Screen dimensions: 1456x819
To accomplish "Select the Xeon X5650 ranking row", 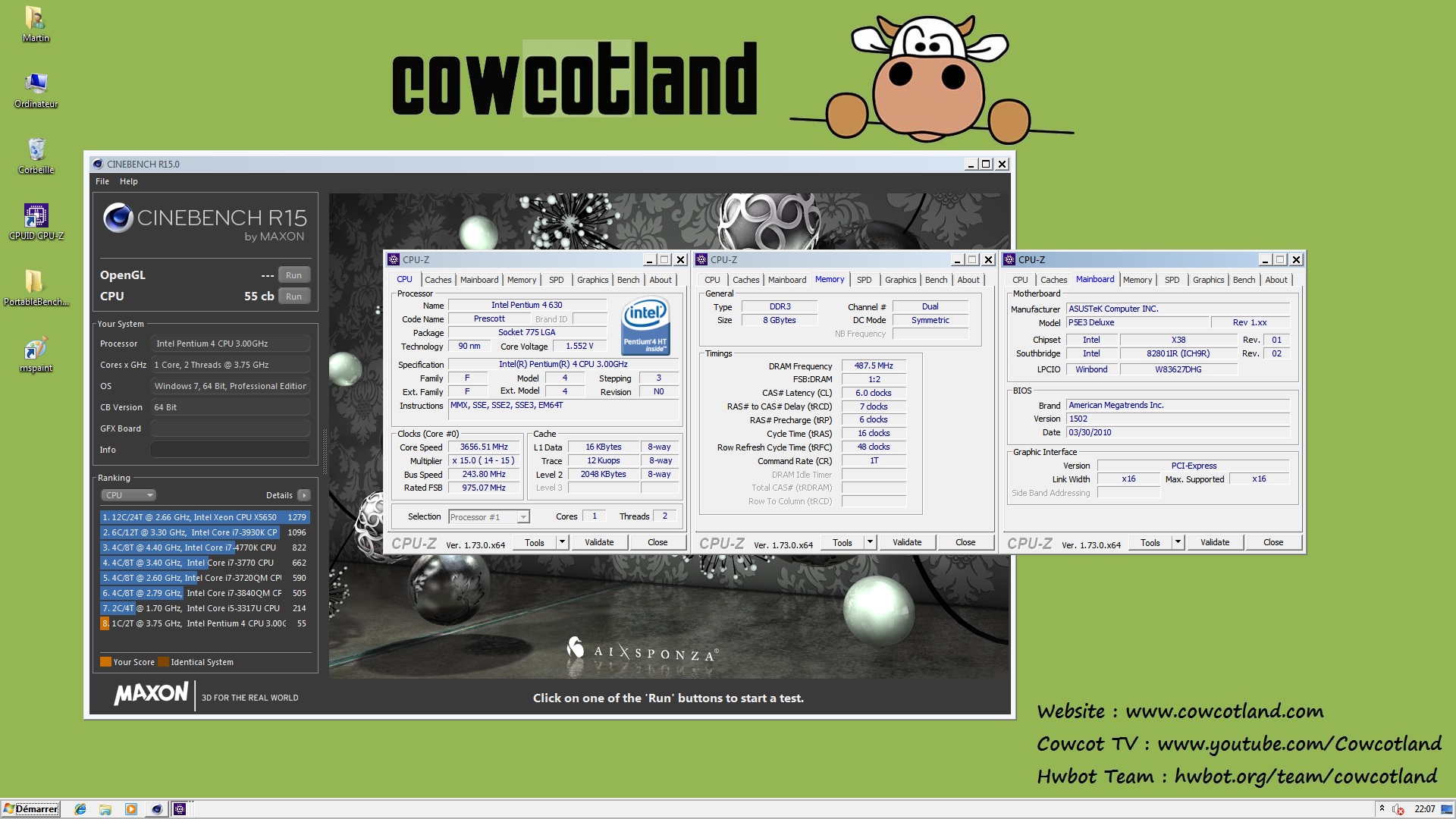I will [x=205, y=517].
